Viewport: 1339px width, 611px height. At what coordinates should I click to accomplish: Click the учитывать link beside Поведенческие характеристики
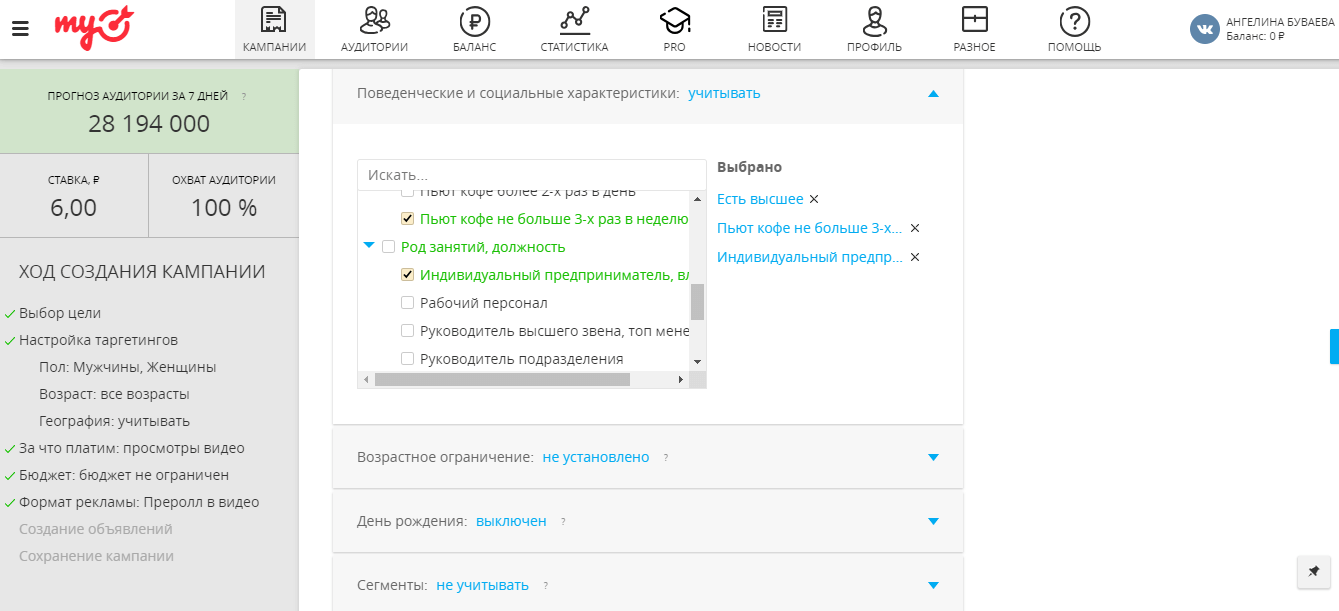(x=724, y=93)
